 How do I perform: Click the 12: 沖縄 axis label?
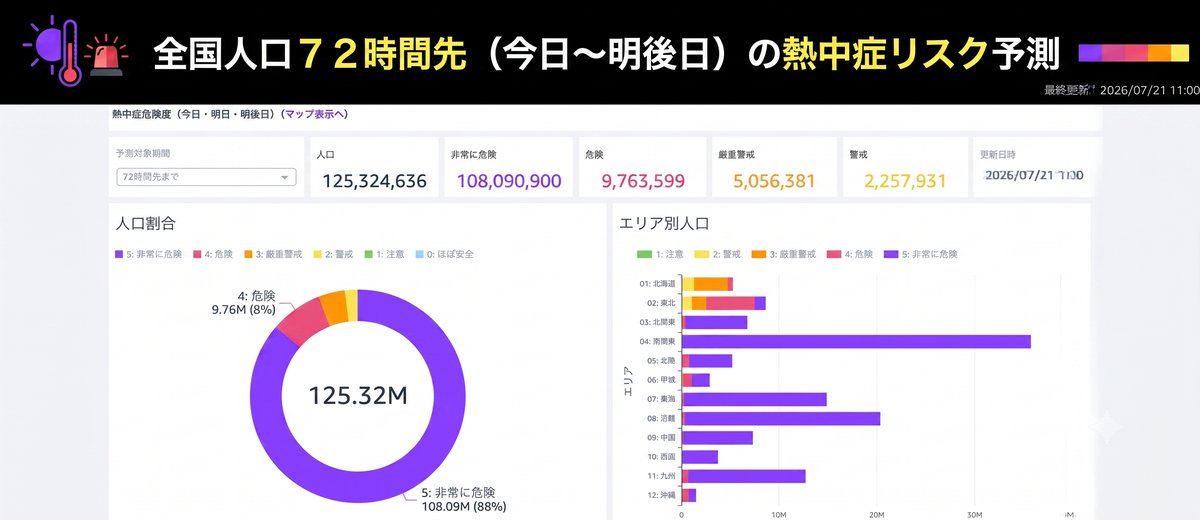click(x=660, y=495)
